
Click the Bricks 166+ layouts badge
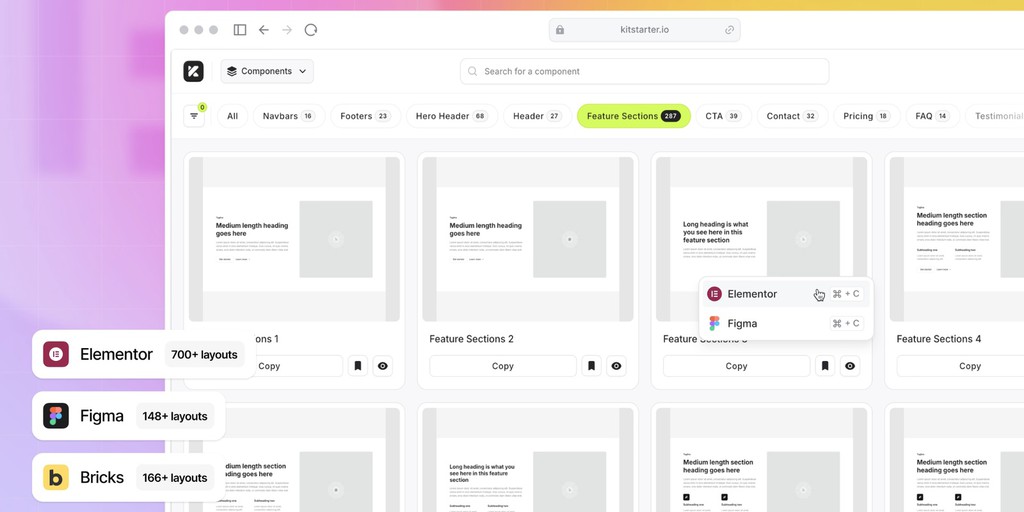129,477
